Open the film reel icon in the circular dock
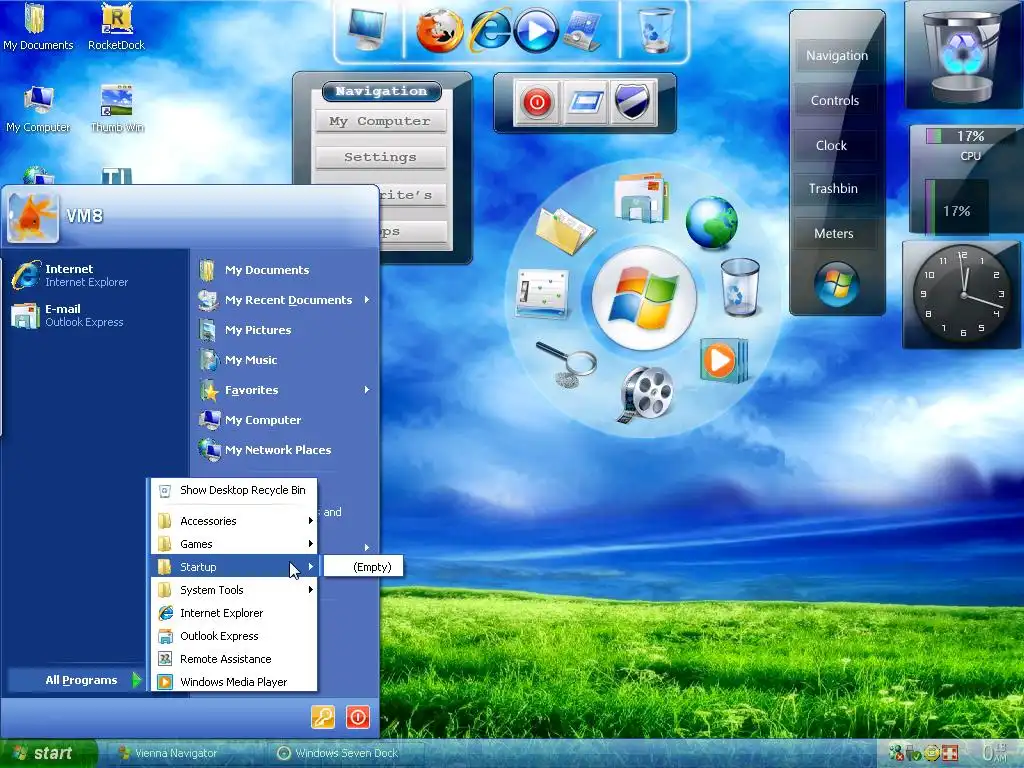The width and height of the screenshot is (1024, 768). point(645,394)
